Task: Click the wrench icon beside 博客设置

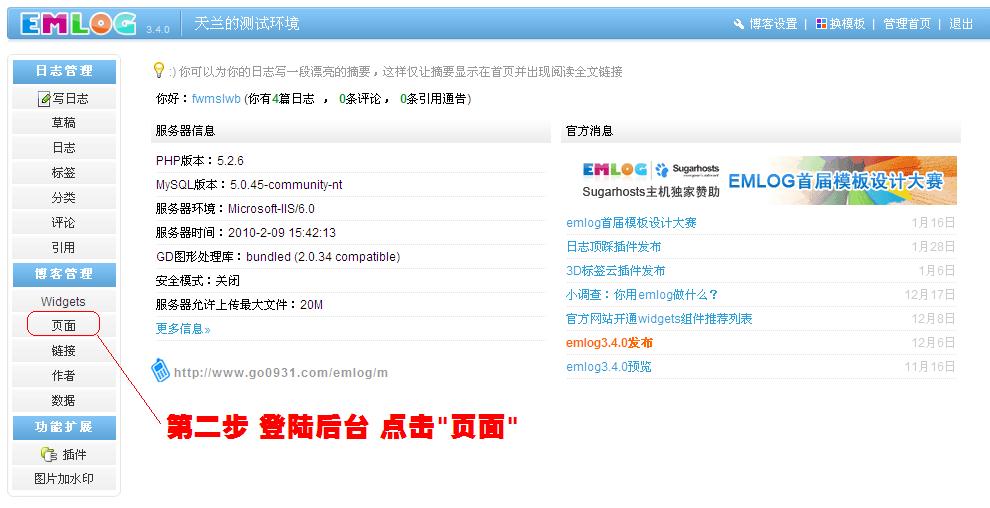Action: pyautogui.click(x=739, y=24)
